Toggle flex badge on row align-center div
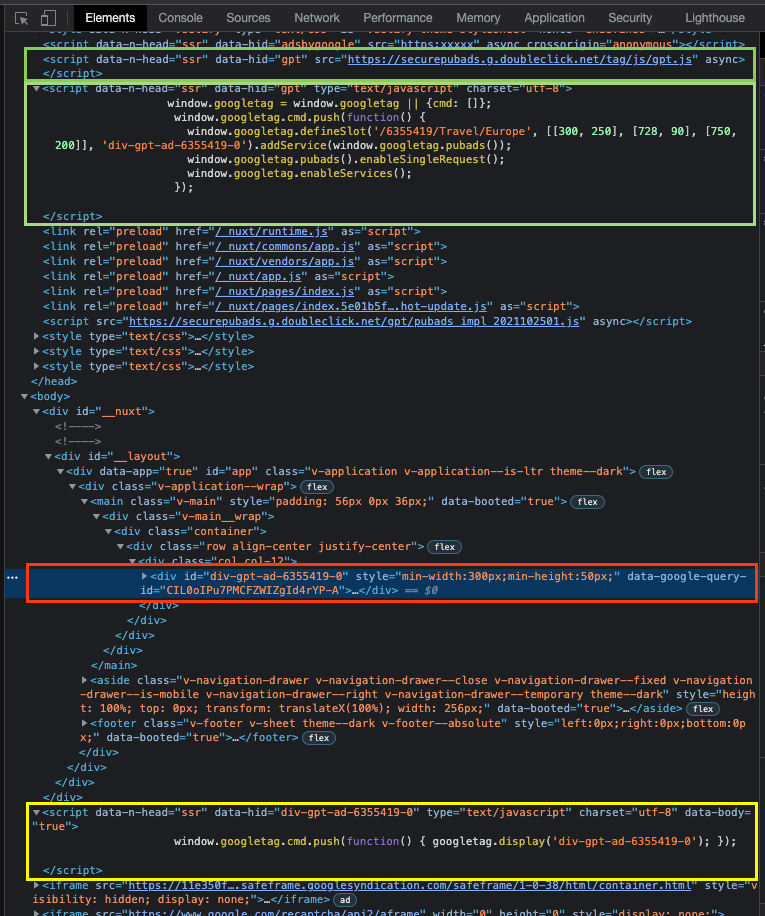Viewport: 765px width, 916px height. (x=444, y=547)
